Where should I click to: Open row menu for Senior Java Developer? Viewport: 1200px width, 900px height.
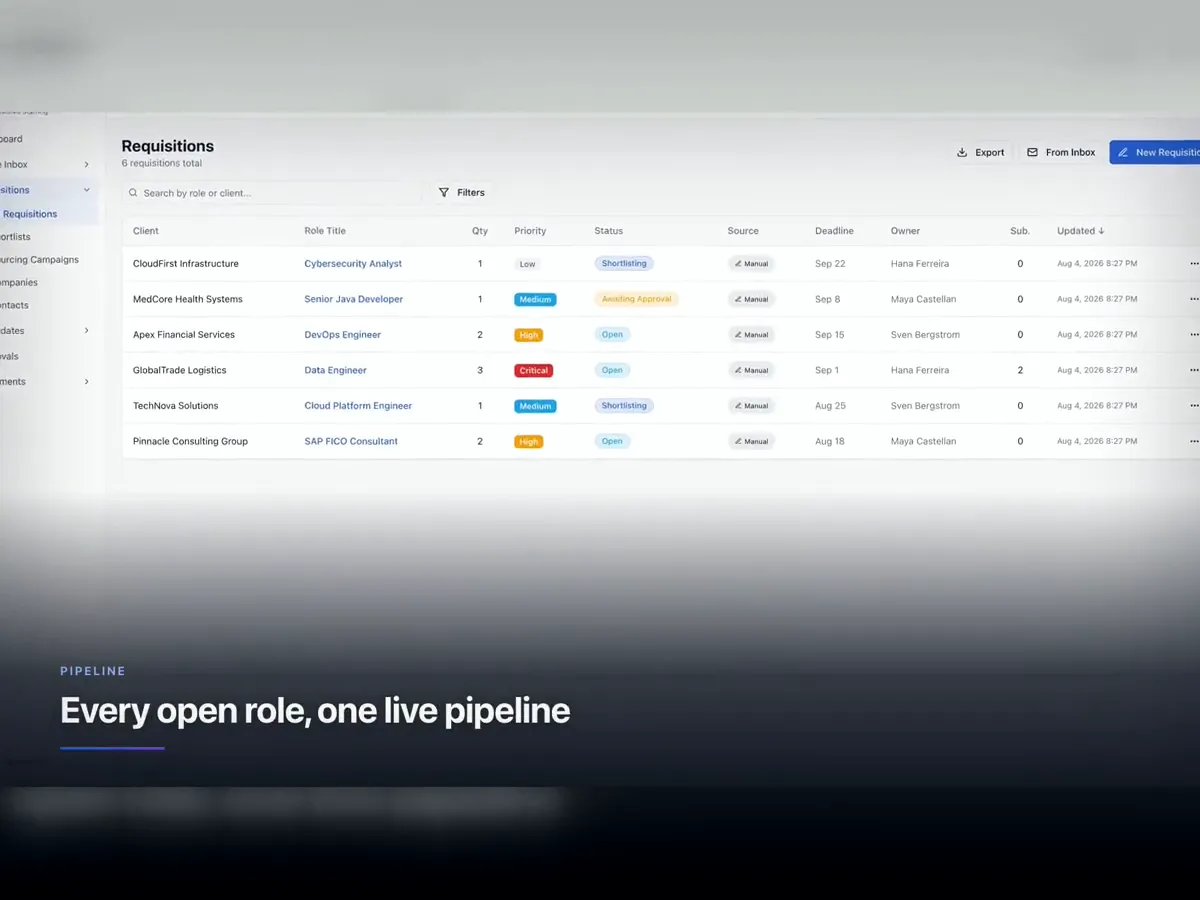click(1194, 299)
